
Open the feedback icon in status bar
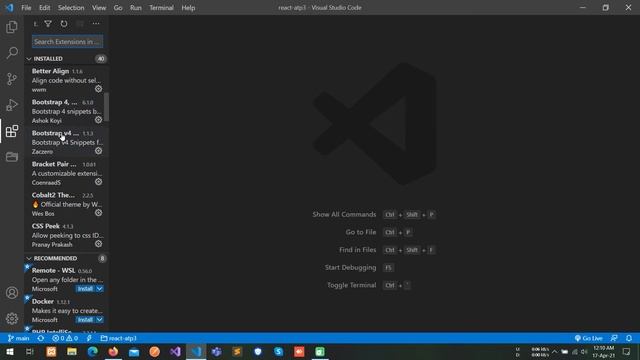coord(614,338)
